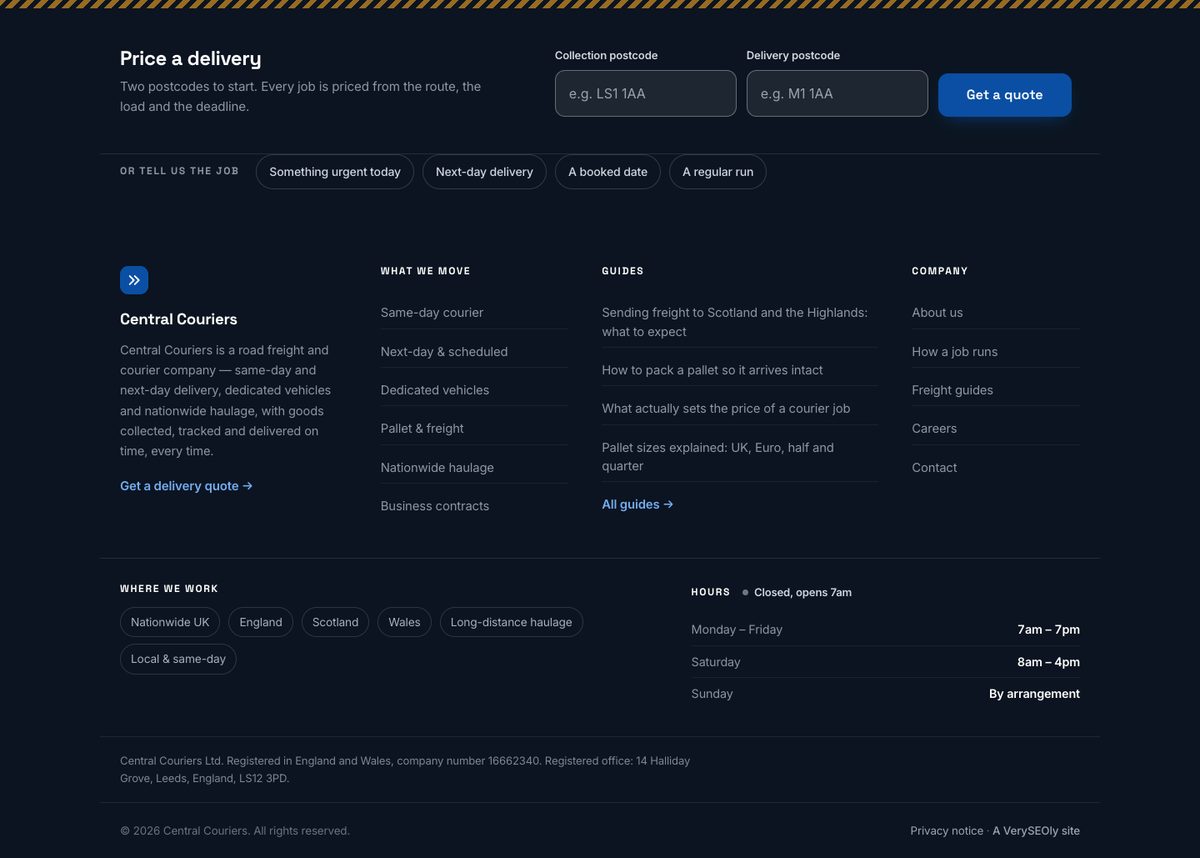Visit the Careers link
The height and width of the screenshot is (858, 1200).
934,428
